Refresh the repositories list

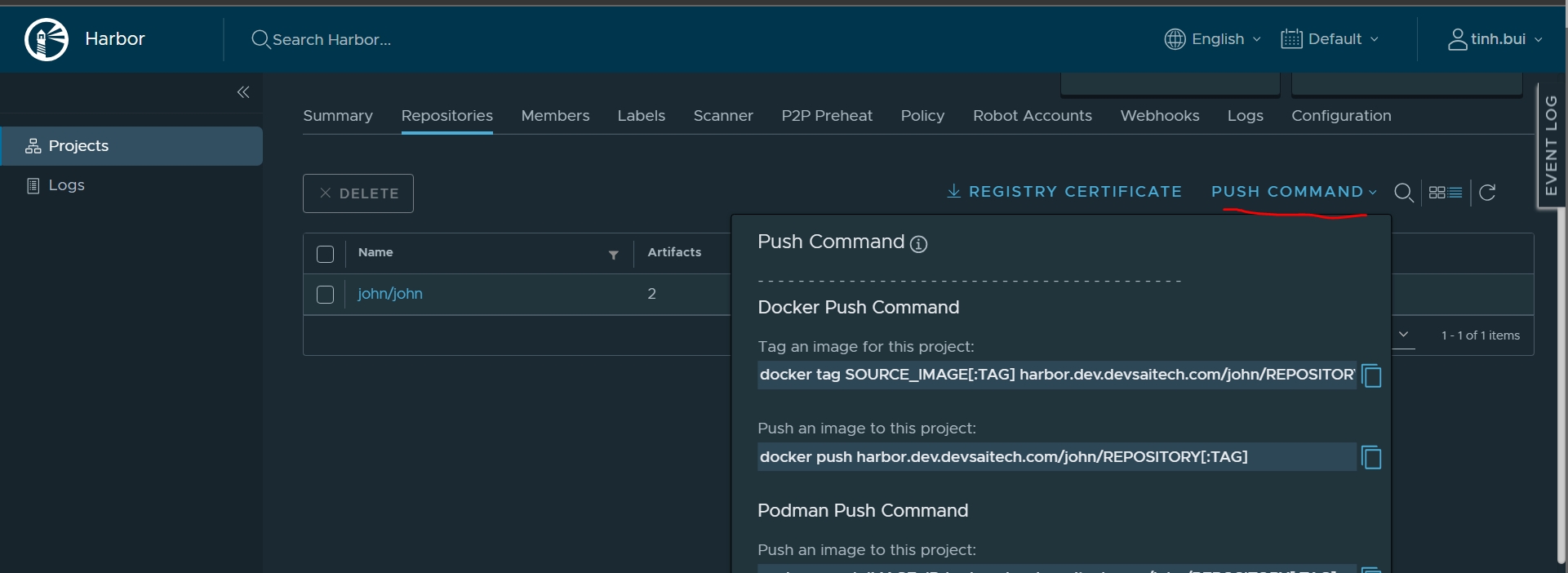[x=1487, y=193]
